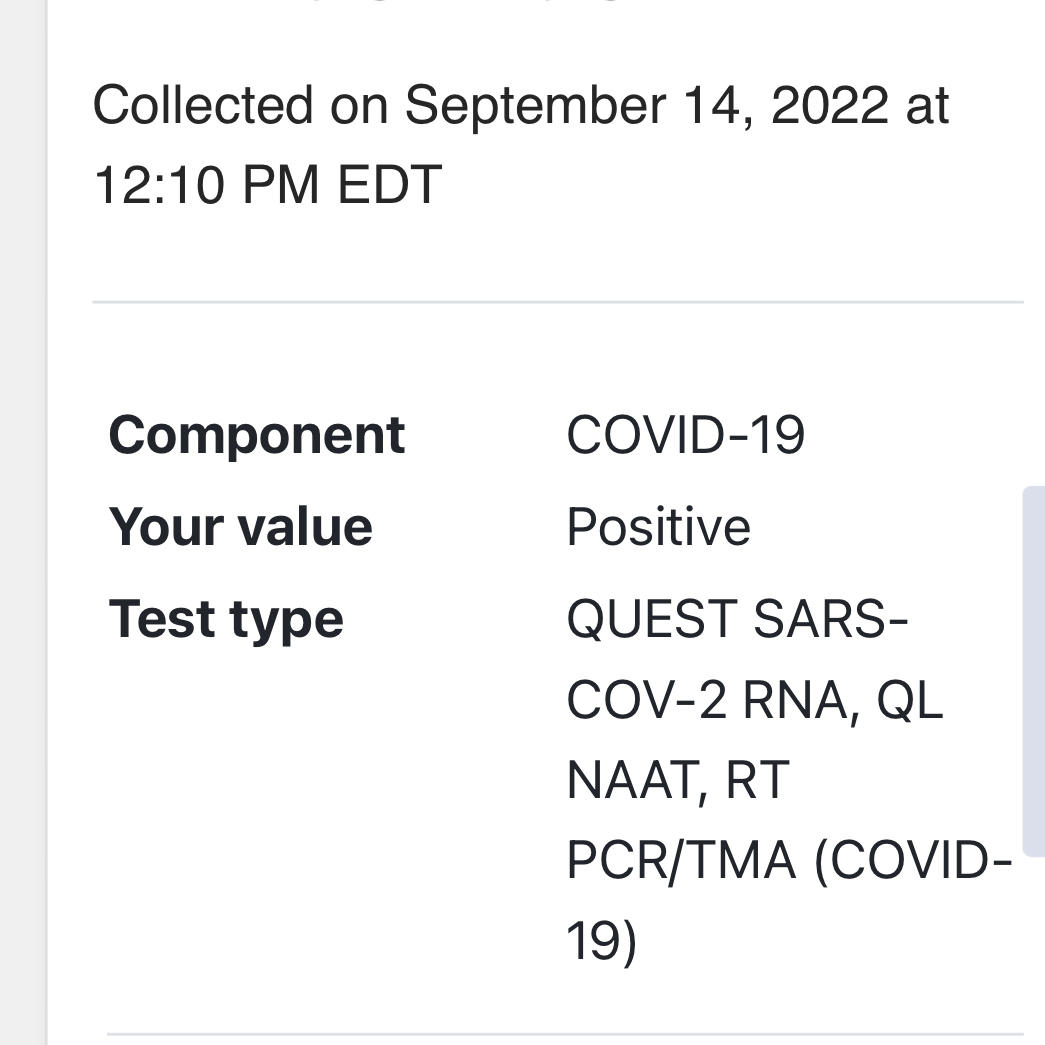The image size is (1045, 1045).
Task: Click the 'EDT' timezone text
Action: [x=390, y=185]
